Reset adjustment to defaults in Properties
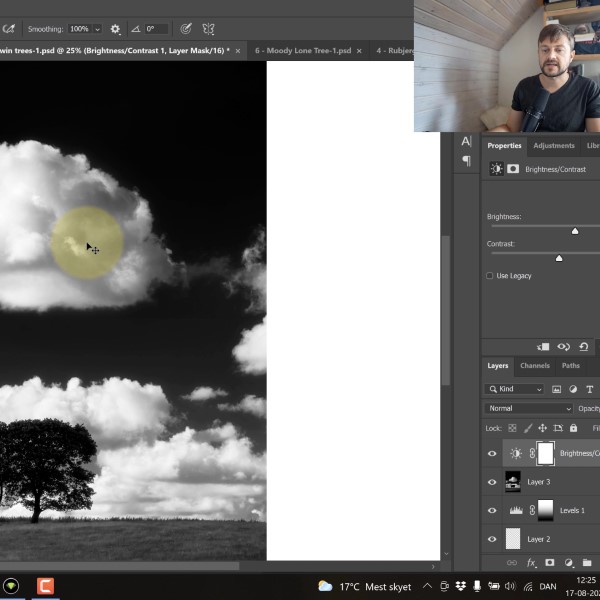 pyautogui.click(x=583, y=347)
